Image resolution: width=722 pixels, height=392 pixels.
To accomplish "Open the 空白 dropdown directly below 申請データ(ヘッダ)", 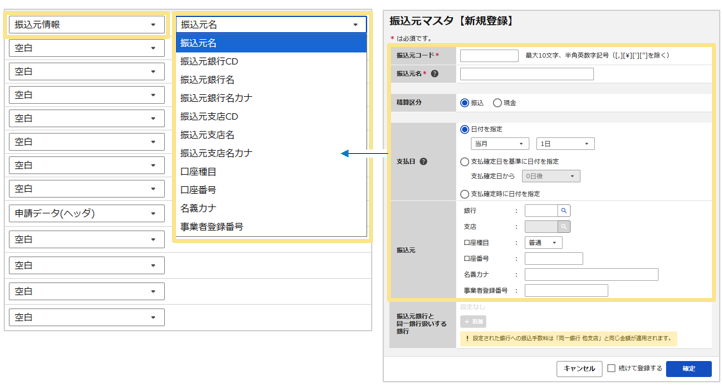I will pos(87,240).
